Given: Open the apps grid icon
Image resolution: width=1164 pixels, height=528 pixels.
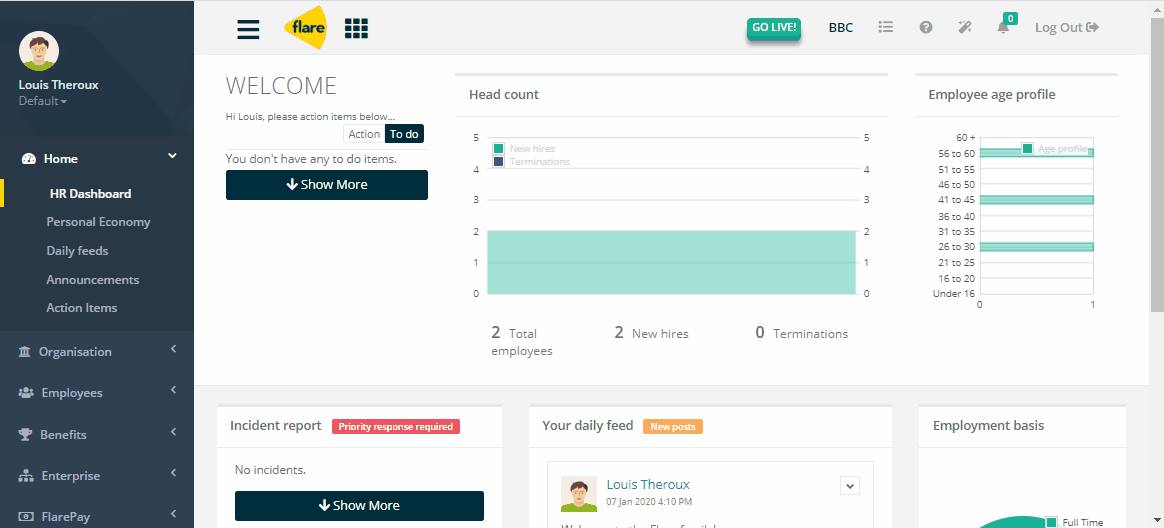Looking at the screenshot, I should pos(356,28).
